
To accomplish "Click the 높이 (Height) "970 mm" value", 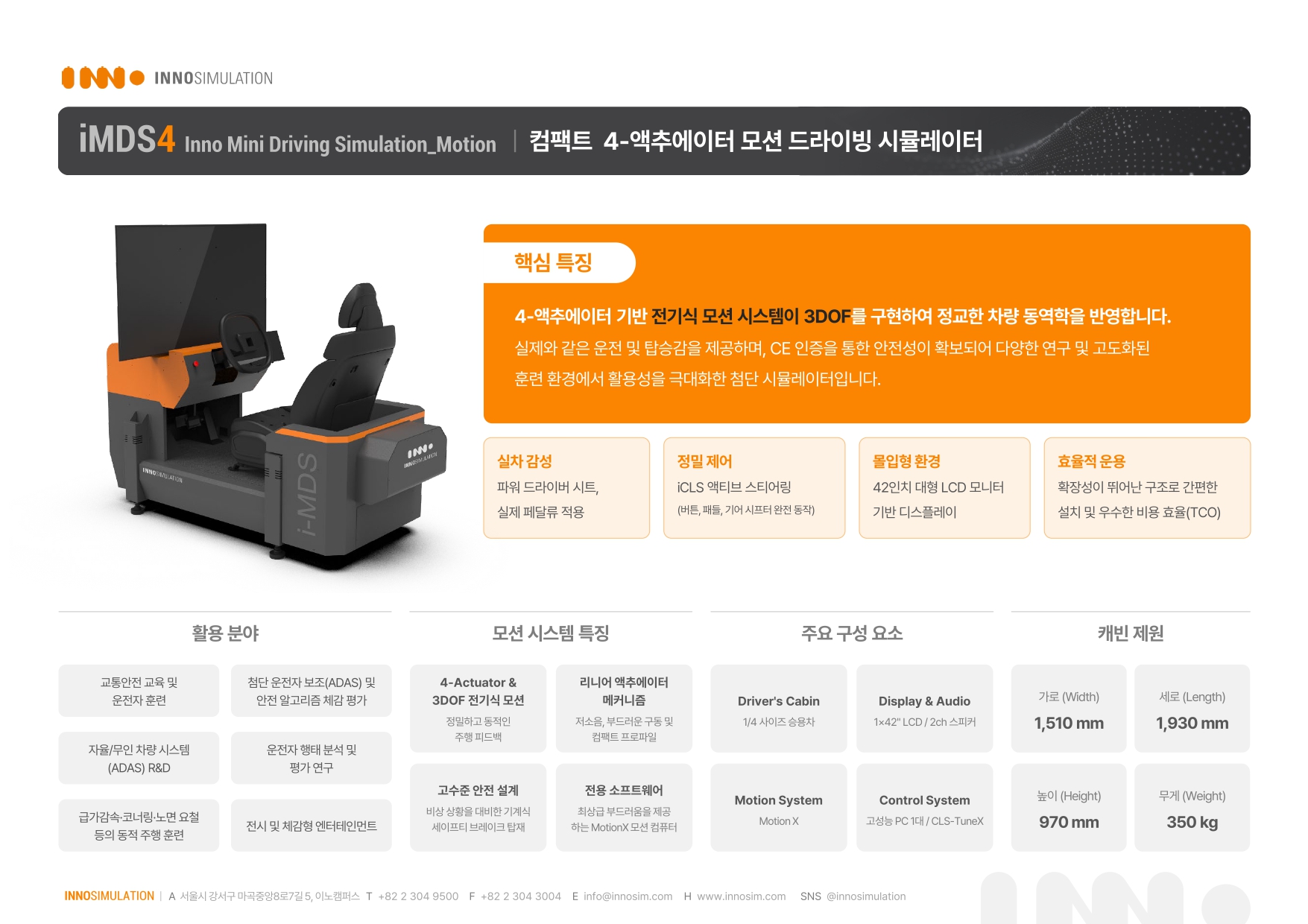I will (x=1069, y=822).
